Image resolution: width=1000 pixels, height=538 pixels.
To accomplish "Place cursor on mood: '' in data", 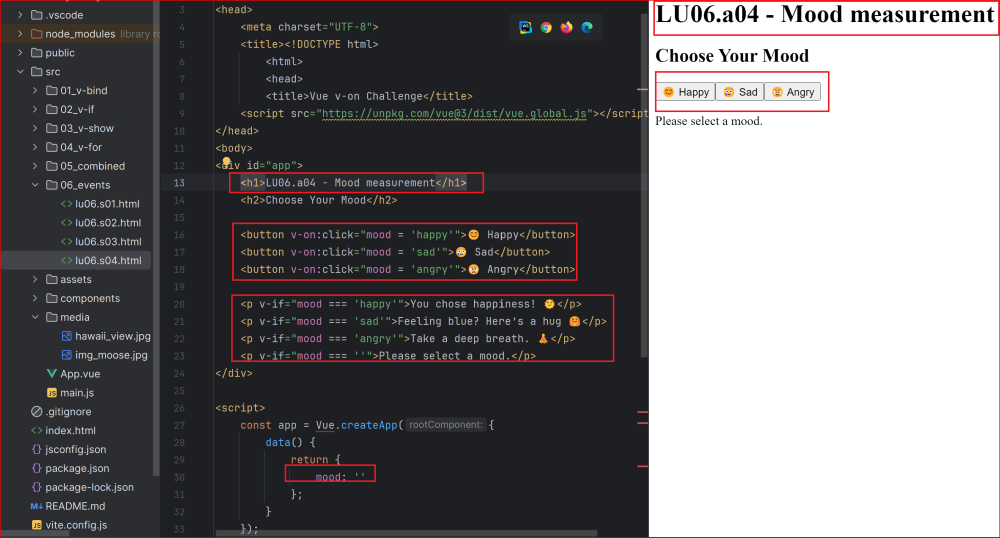I will (x=340, y=477).
